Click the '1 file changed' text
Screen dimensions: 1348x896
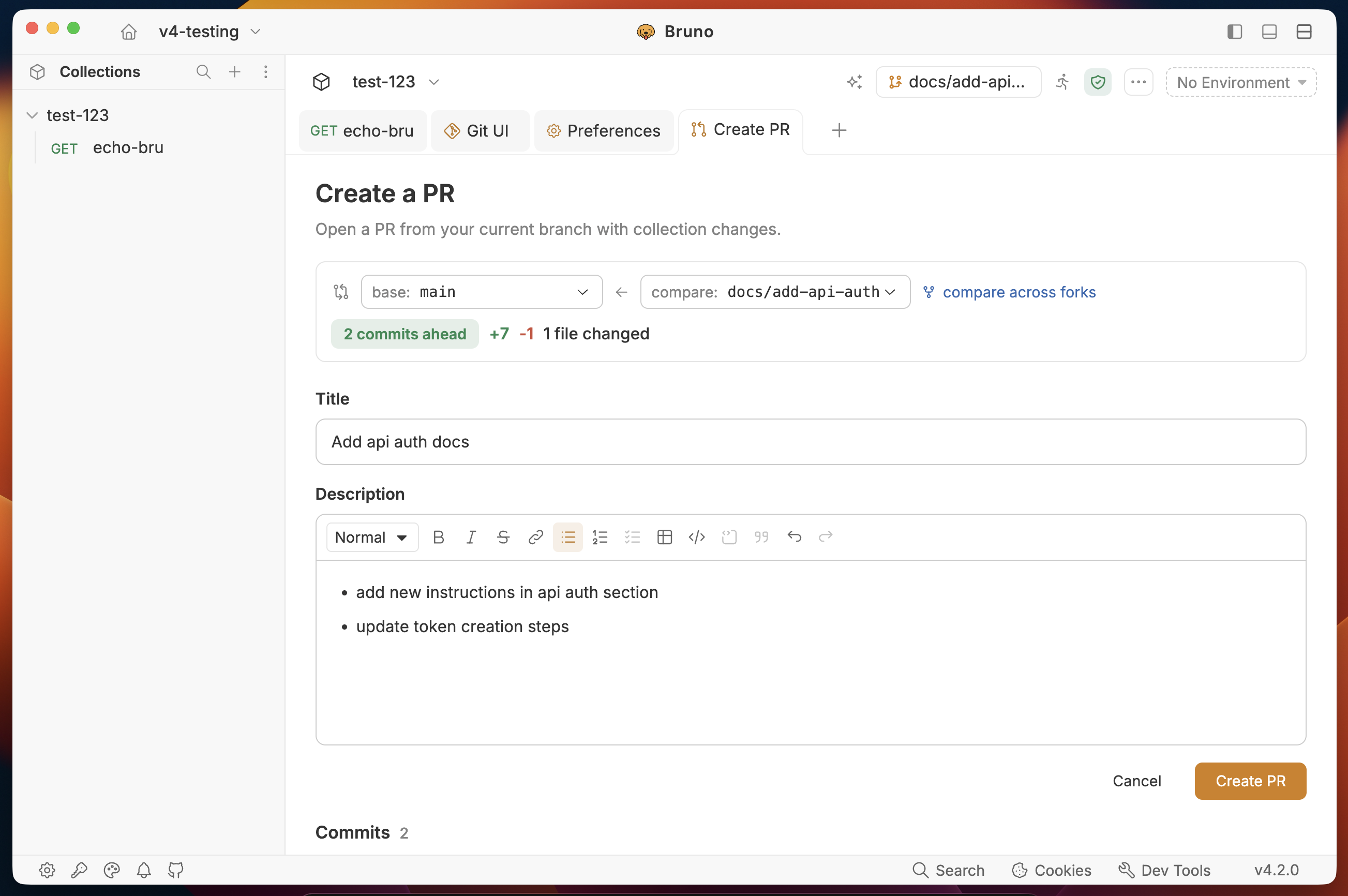596,334
